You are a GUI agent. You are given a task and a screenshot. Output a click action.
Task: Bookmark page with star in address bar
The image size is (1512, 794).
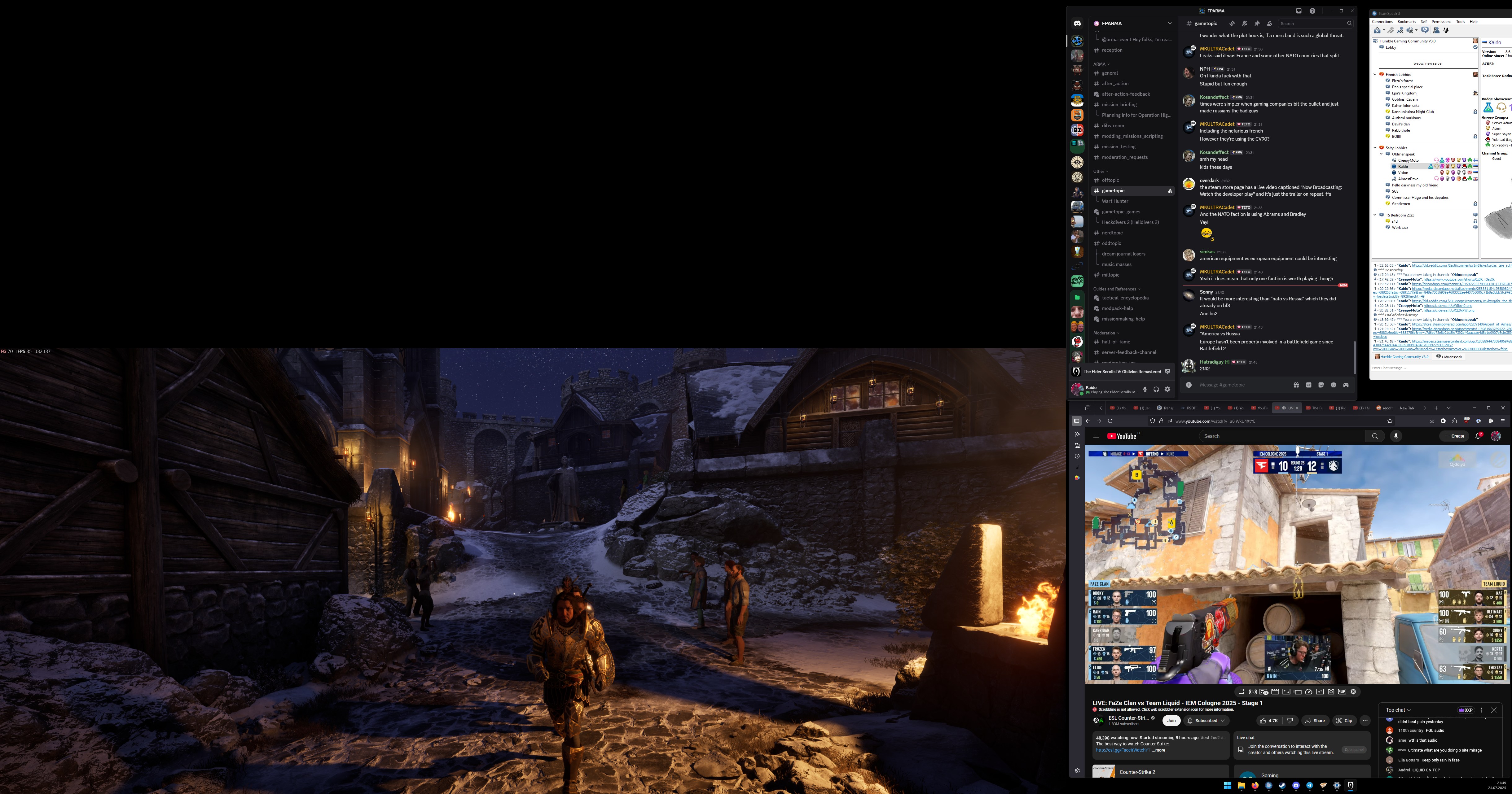click(1389, 421)
